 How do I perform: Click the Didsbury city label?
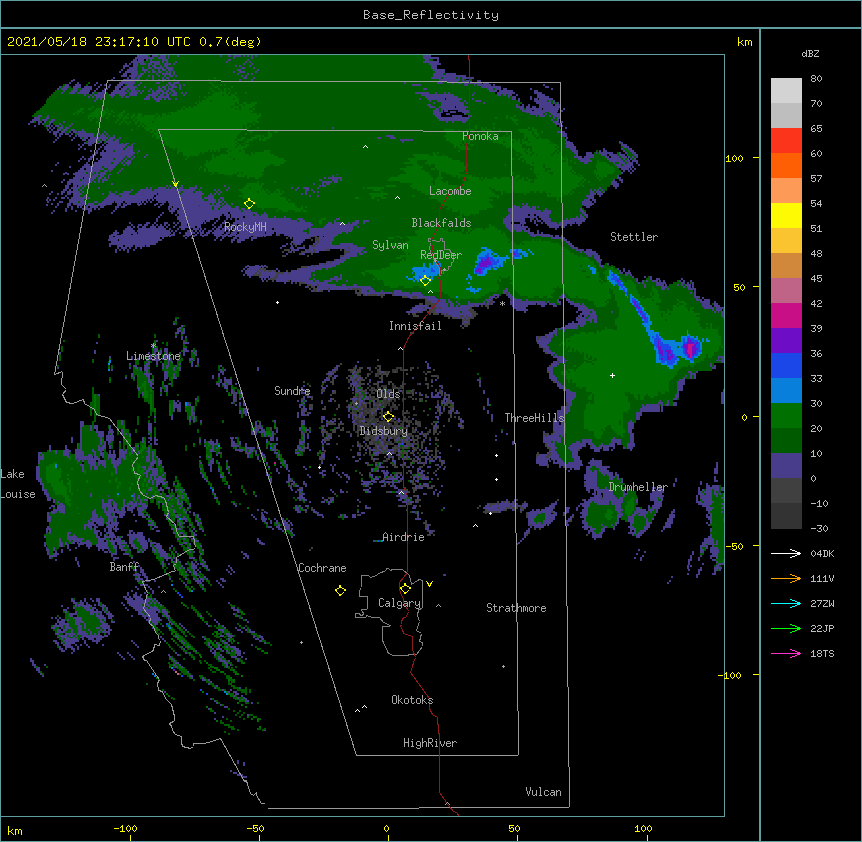coord(383,431)
